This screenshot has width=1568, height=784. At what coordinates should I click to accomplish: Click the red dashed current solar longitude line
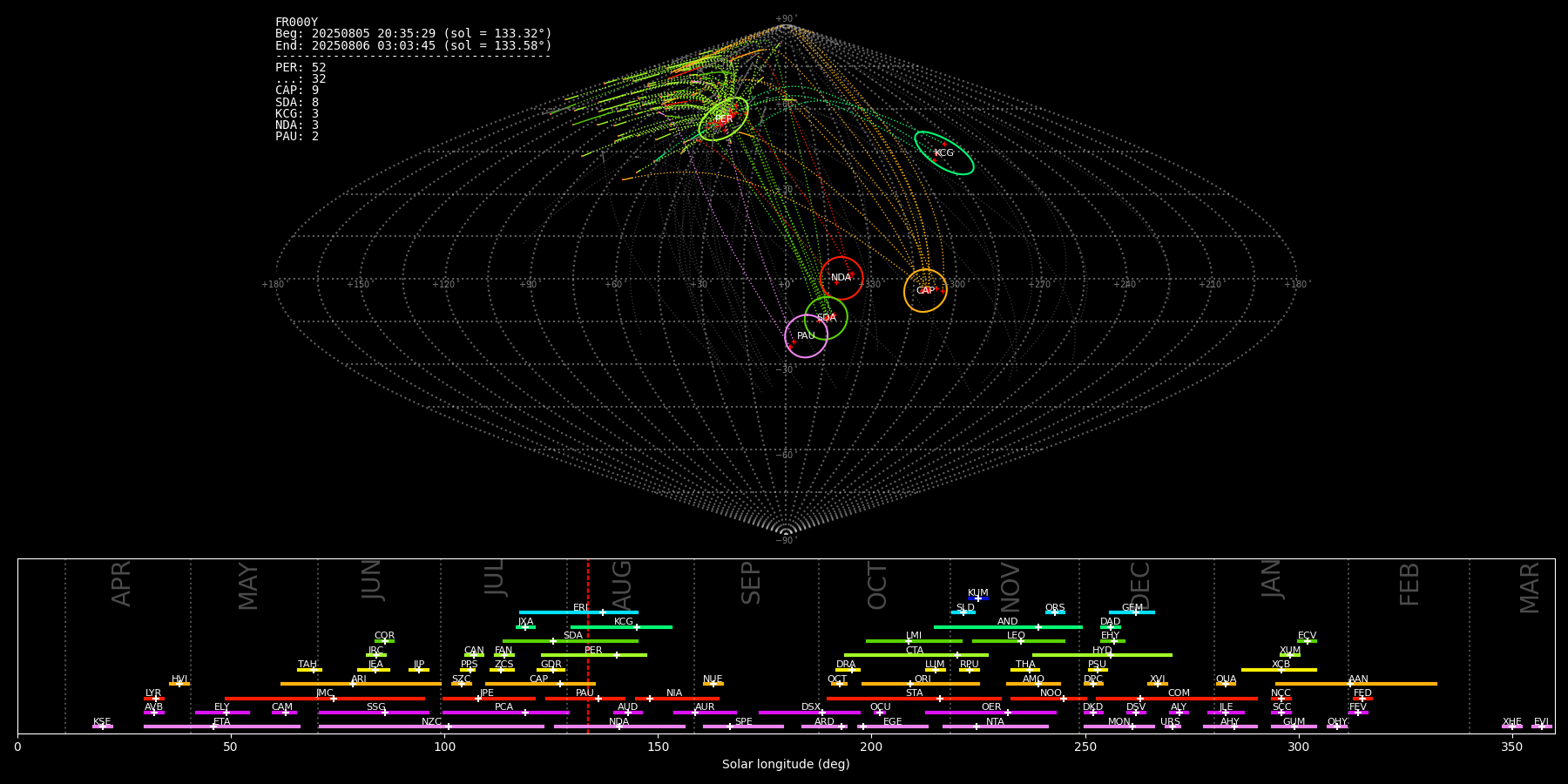[587, 645]
